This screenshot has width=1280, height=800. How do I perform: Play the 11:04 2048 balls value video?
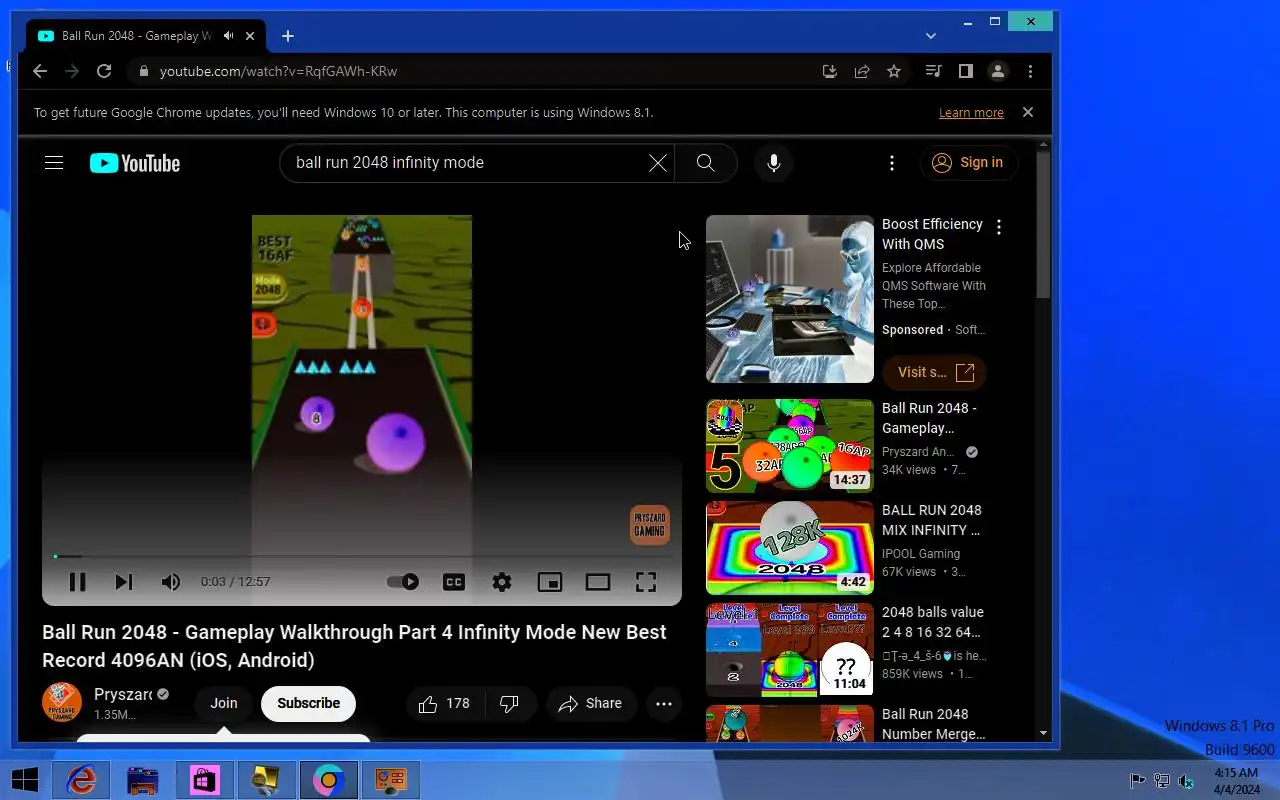click(x=790, y=650)
